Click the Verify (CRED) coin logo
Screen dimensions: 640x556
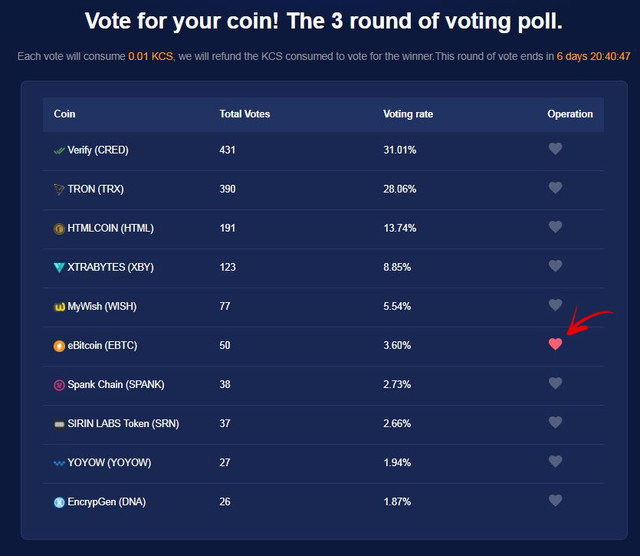coord(59,151)
